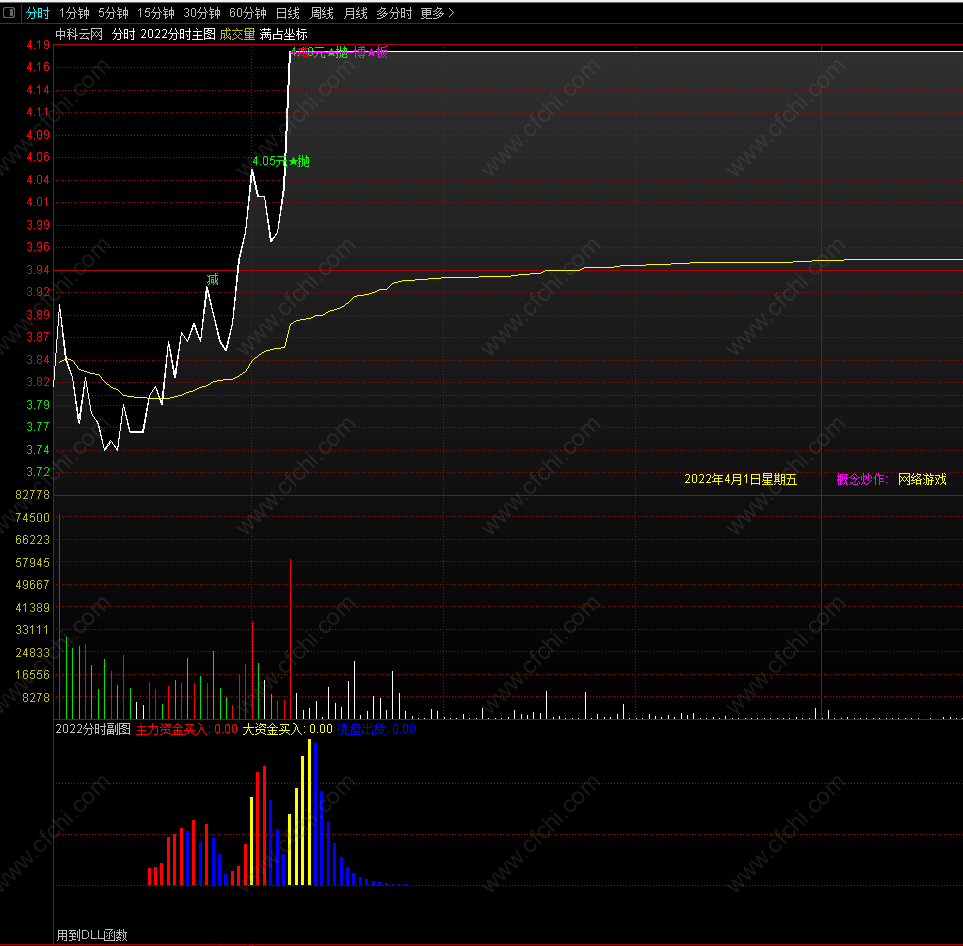963x946 pixels.
Task: Click the date 2022年4月1日星期五
Action: [x=741, y=479]
